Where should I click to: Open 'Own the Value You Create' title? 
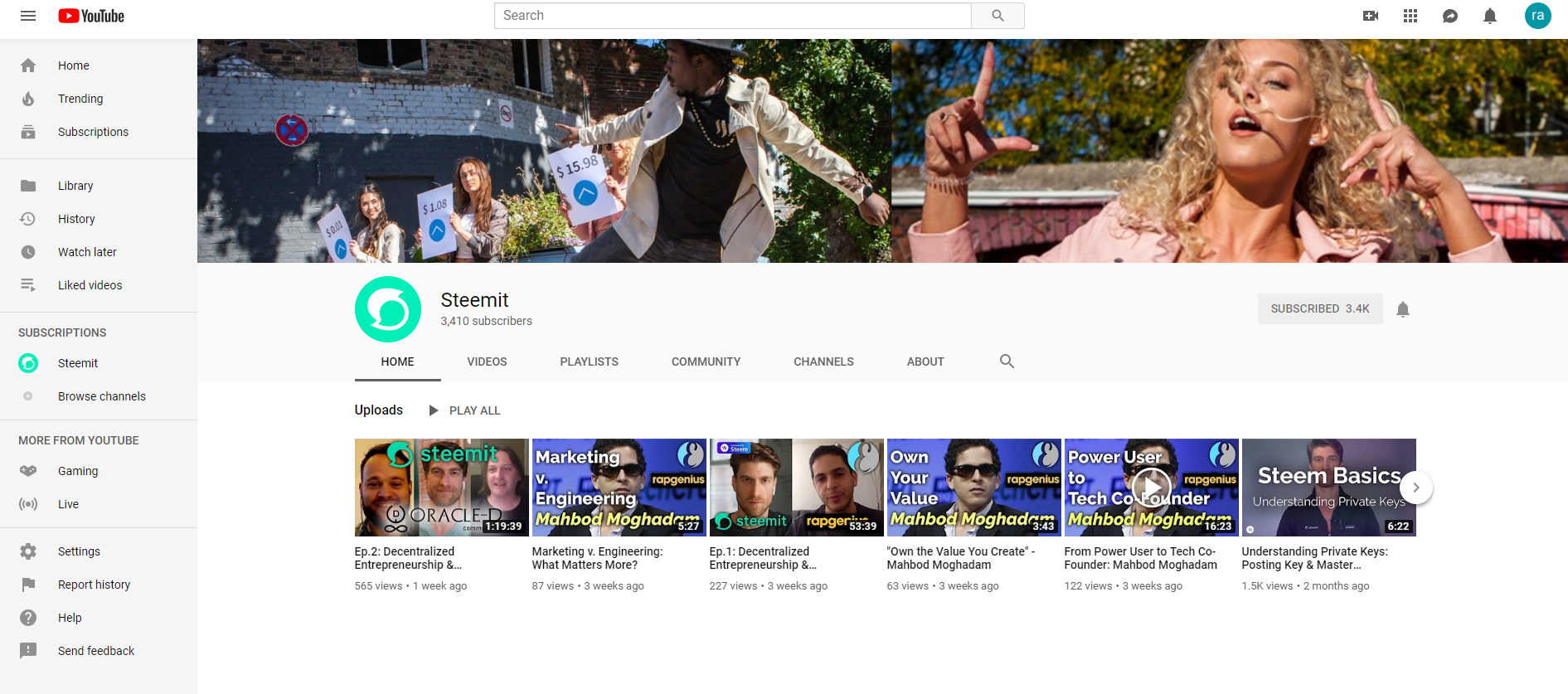point(961,558)
